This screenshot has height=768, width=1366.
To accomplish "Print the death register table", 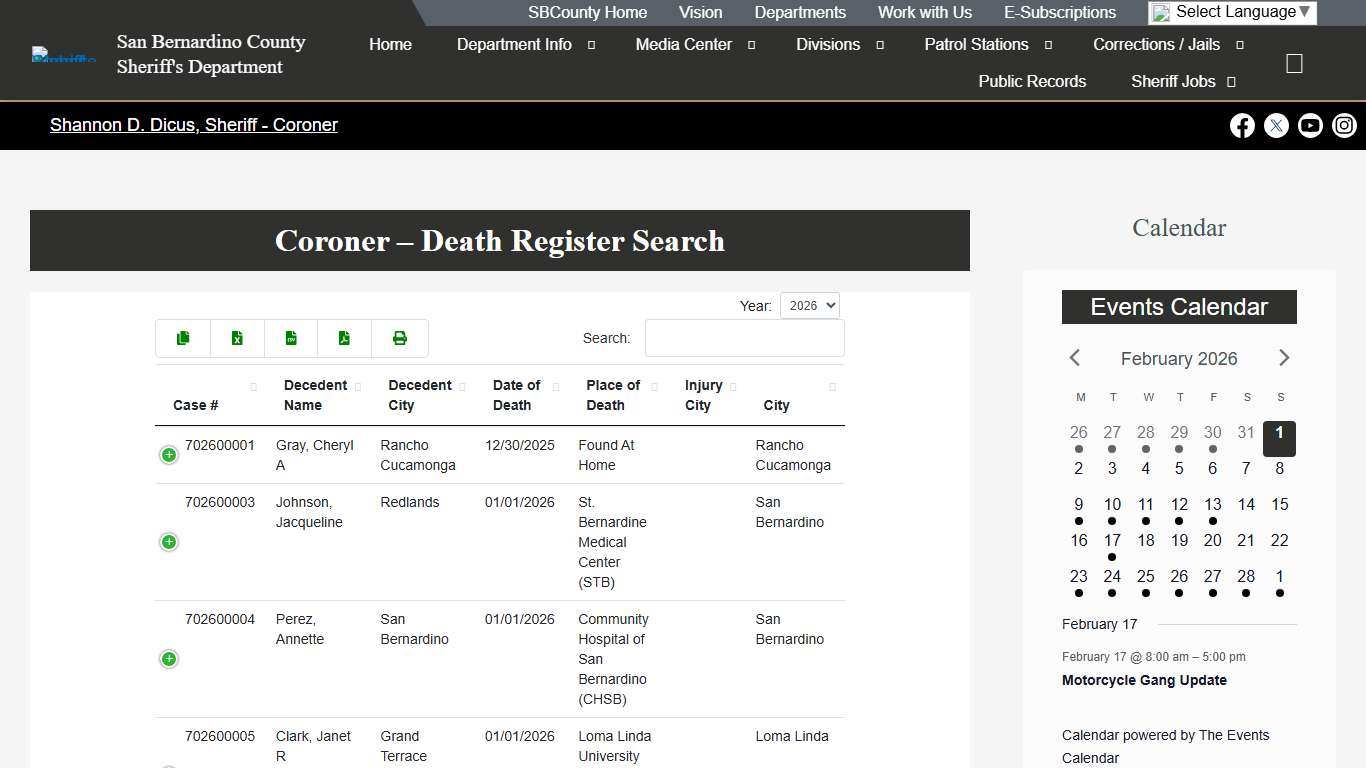I will [399, 338].
